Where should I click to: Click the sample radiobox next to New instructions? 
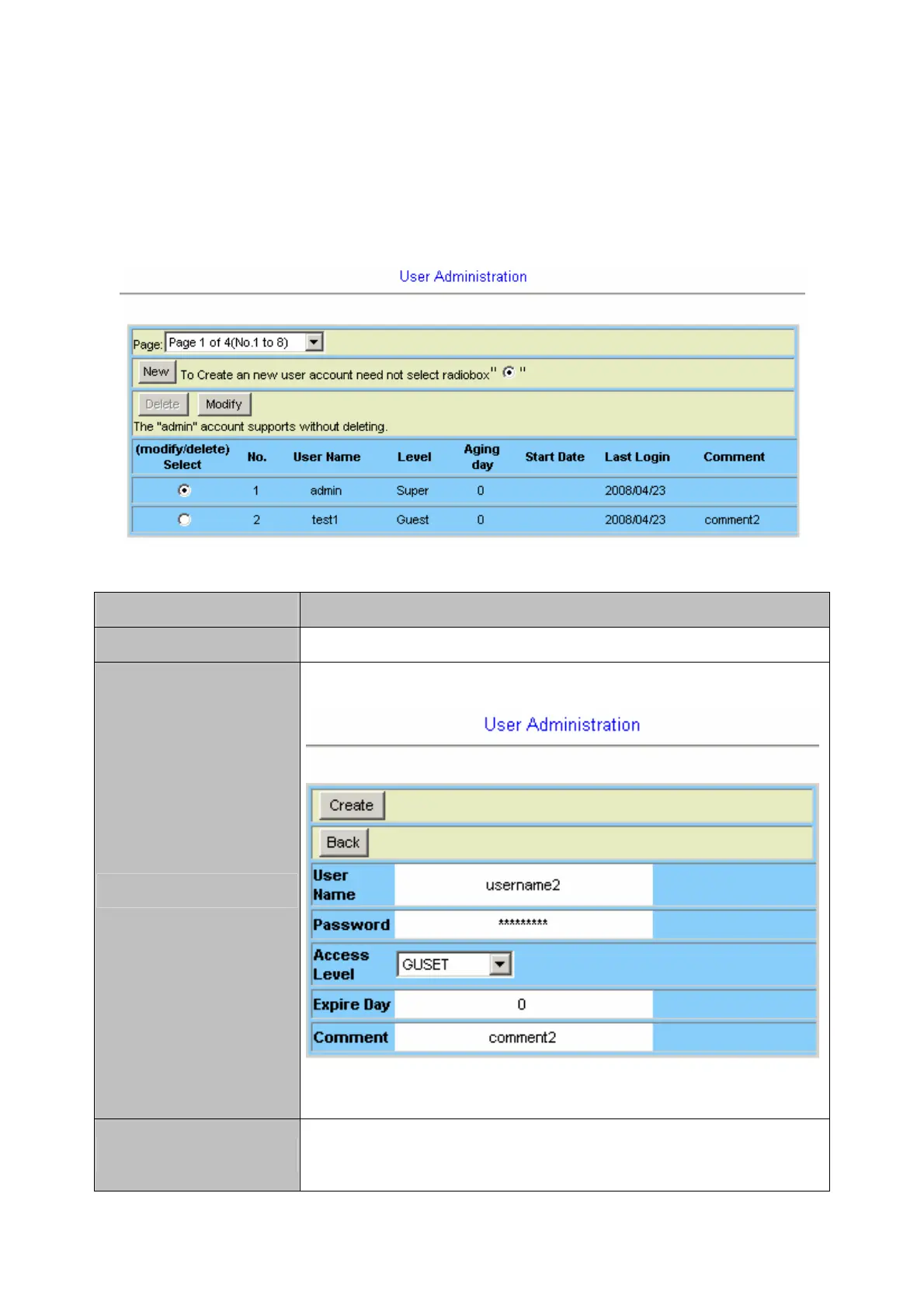[509, 372]
